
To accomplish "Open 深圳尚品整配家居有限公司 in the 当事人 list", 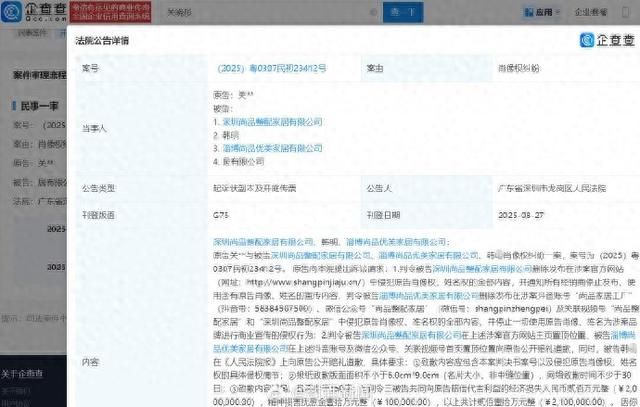I will (272, 122).
